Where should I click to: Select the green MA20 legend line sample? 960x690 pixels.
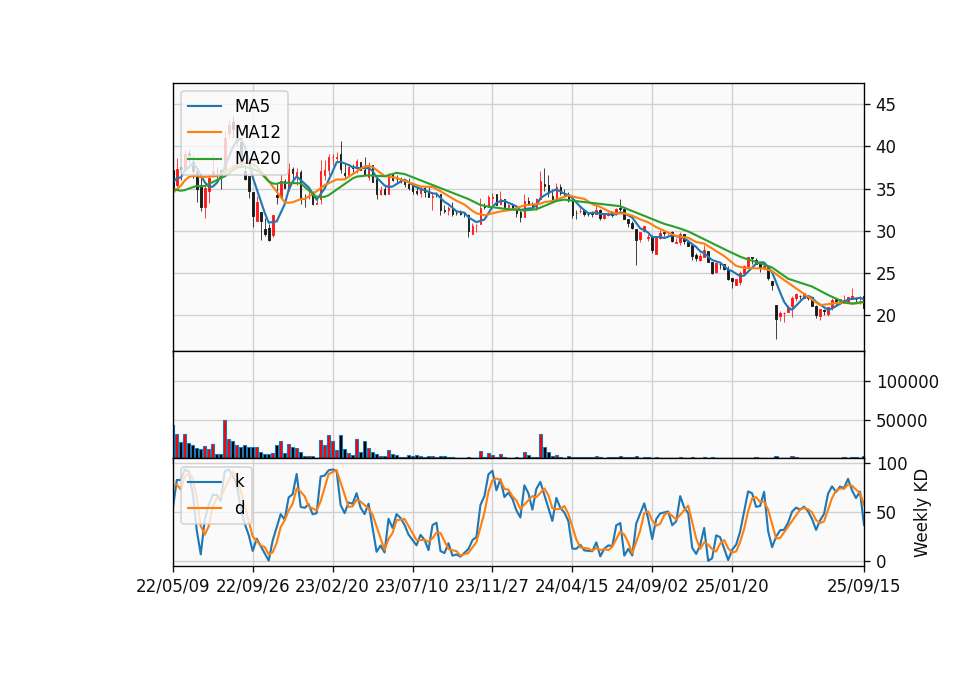click(204, 158)
